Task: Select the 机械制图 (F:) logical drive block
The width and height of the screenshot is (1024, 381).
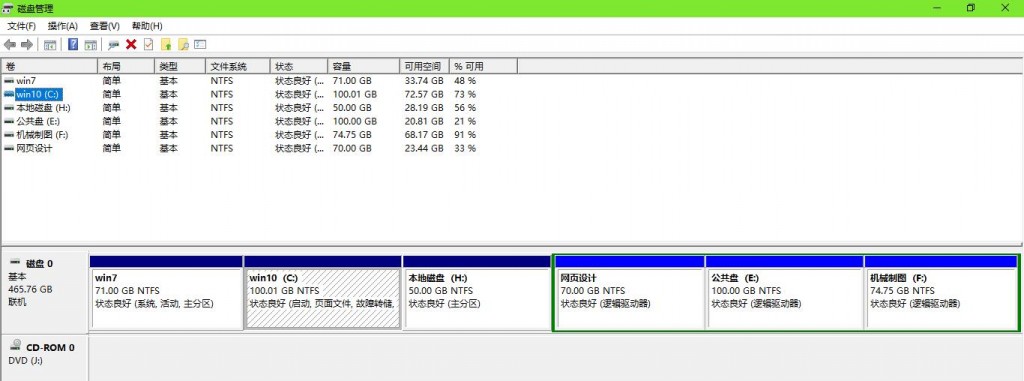Action: pos(941,292)
